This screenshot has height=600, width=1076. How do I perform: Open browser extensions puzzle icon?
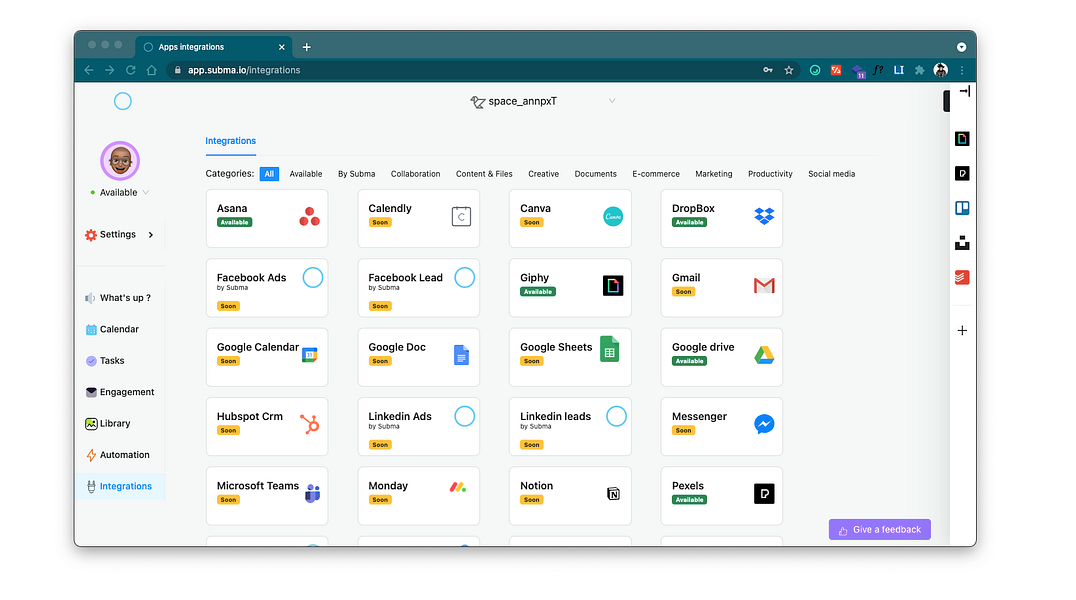click(x=920, y=70)
